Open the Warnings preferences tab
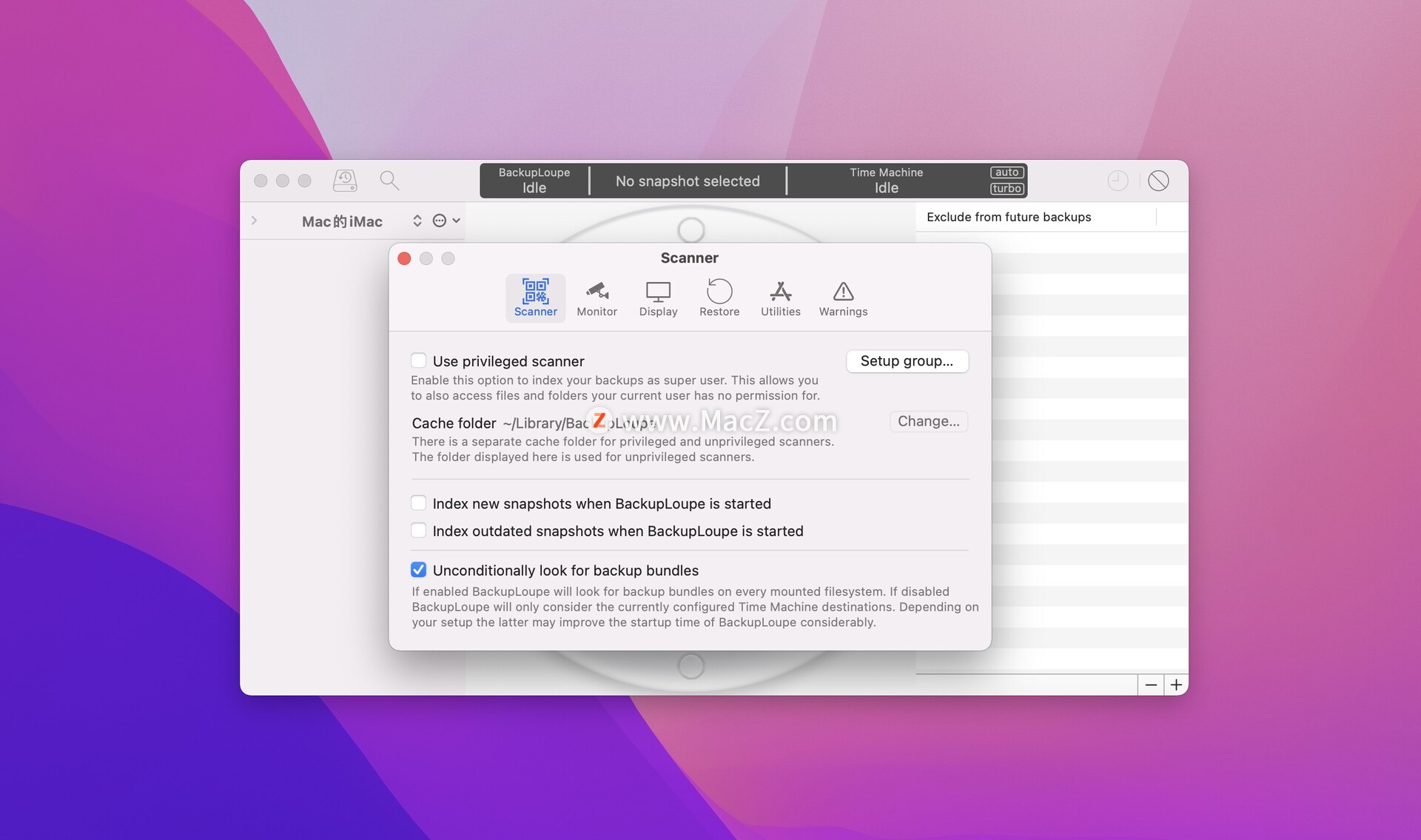 (x=843, y=298)
